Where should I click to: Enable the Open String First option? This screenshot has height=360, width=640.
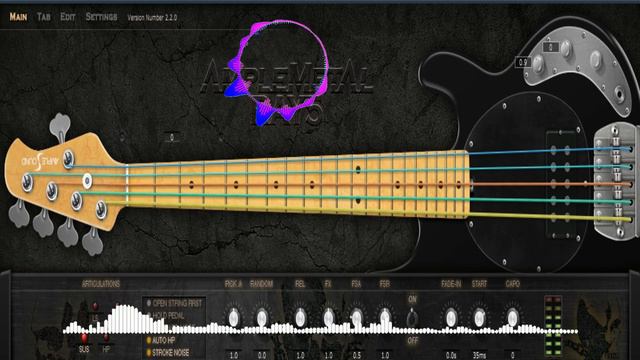[x=174, y=303]
